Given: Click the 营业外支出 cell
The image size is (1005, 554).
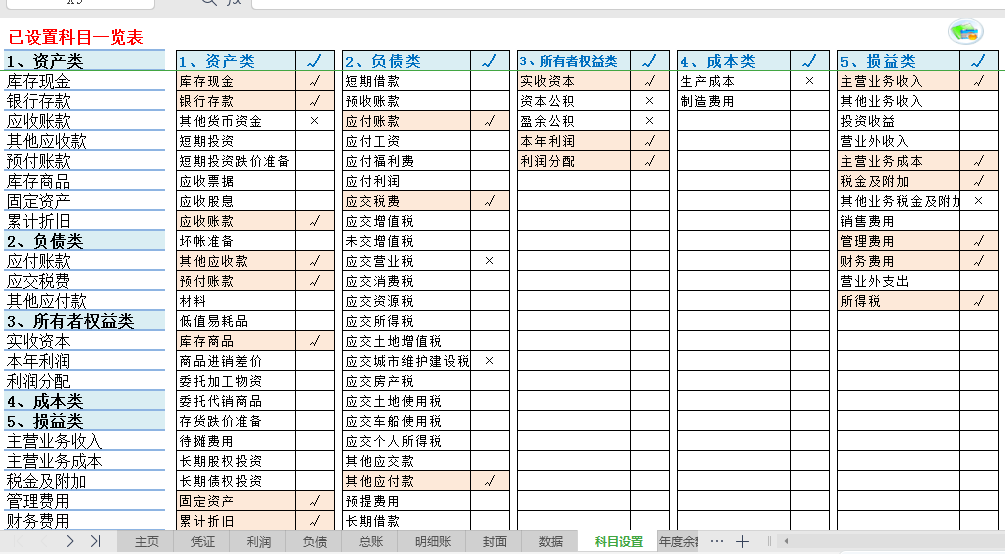Looking at the screenshot, I should [899, 281].
